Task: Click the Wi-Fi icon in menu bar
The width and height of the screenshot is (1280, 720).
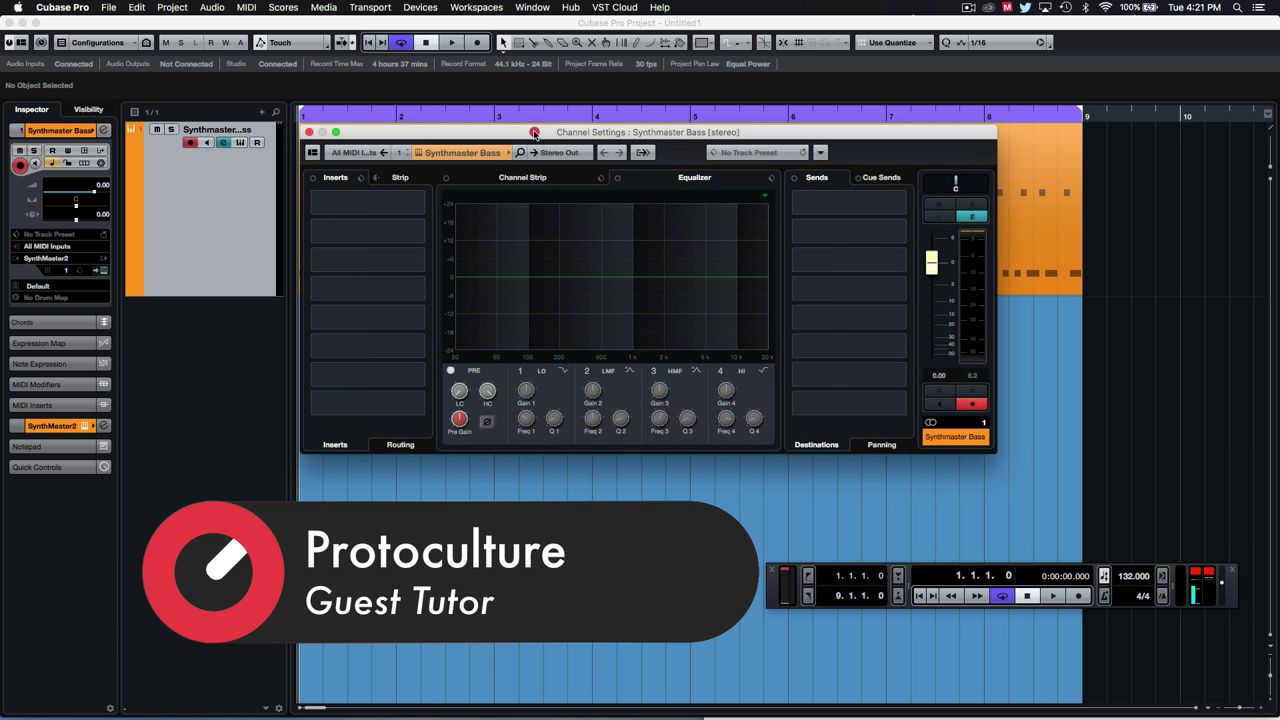Action: tap(1105, 7)
